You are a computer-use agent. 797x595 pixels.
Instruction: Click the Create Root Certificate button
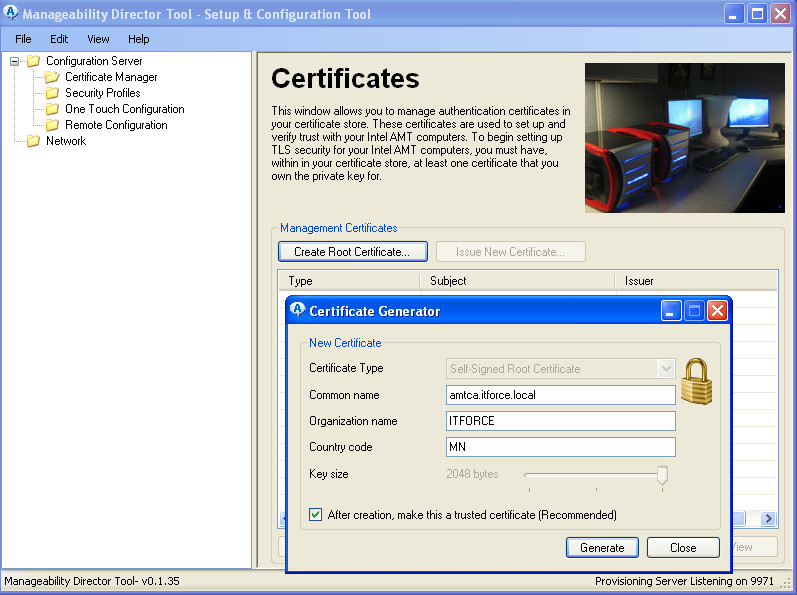click(x=353, y=252)
